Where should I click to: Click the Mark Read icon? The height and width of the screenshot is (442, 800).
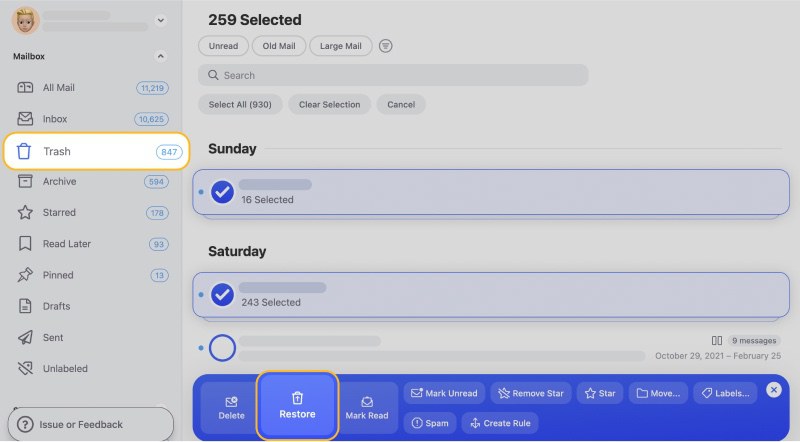366,402
